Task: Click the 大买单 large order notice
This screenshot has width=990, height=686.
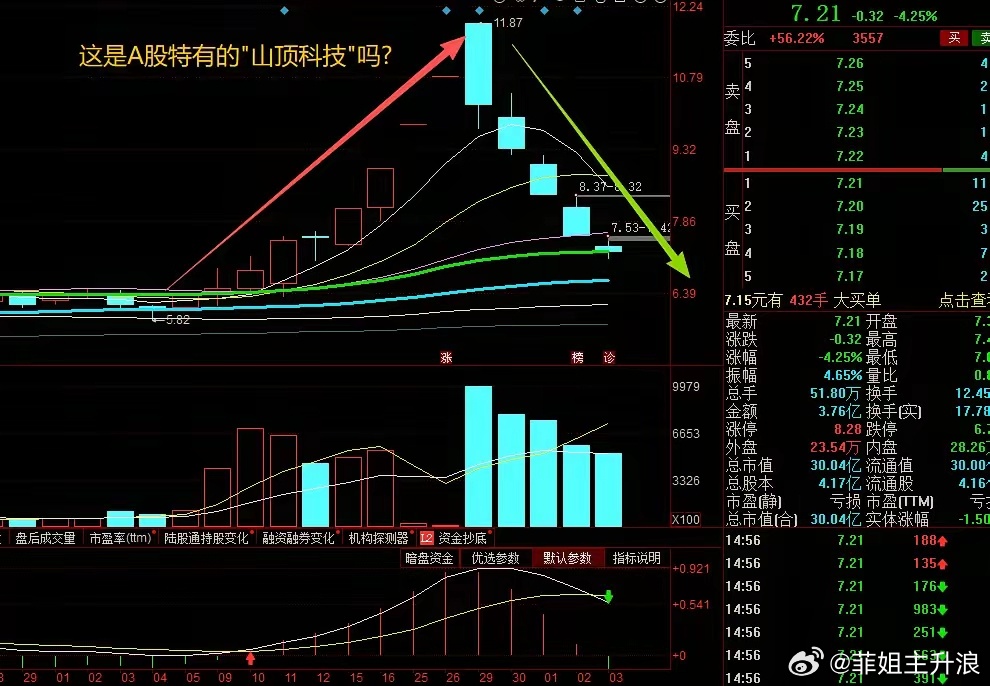Action: pos(857,300)
